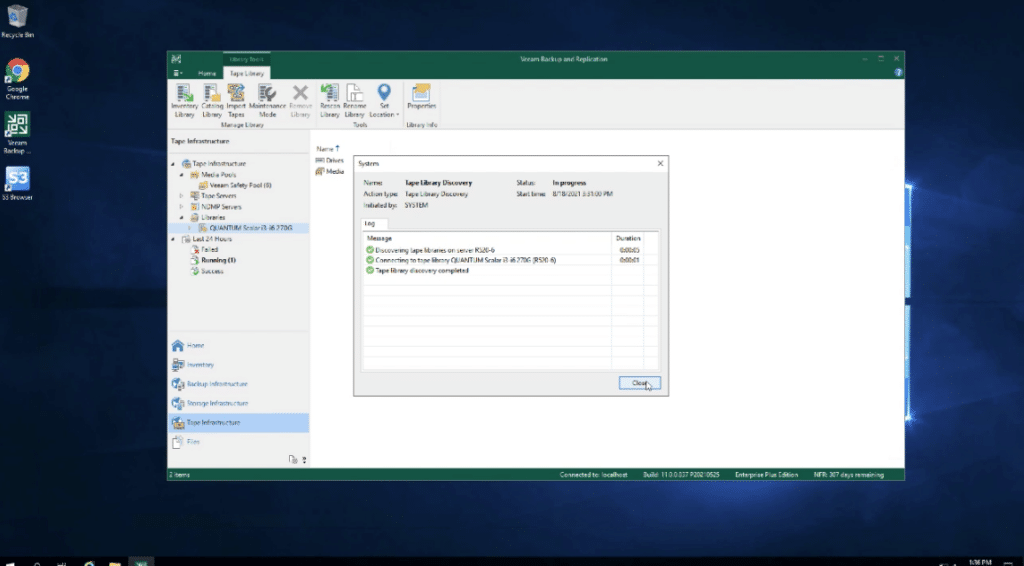Image resolution: width=1024 pixels, height=566 pixels.
Task: Open the Google Chrome desktop shortcut
Action: coord(18,79)
